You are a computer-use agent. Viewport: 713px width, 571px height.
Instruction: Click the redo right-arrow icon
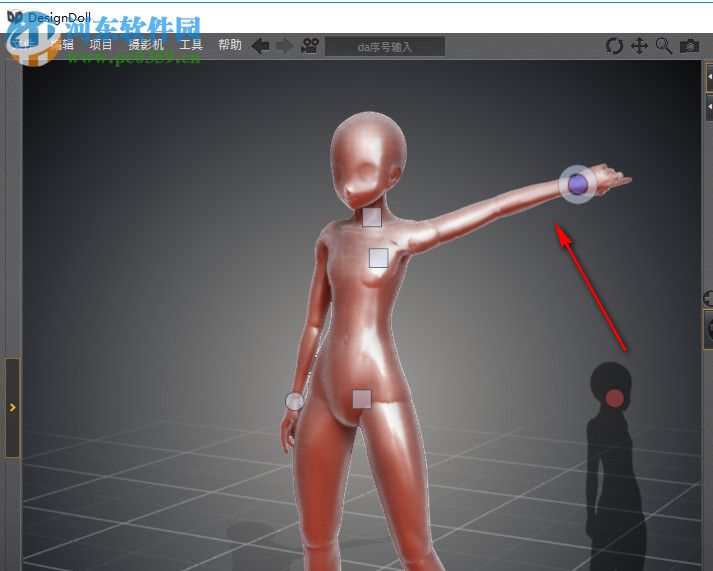tap(285, 46)
